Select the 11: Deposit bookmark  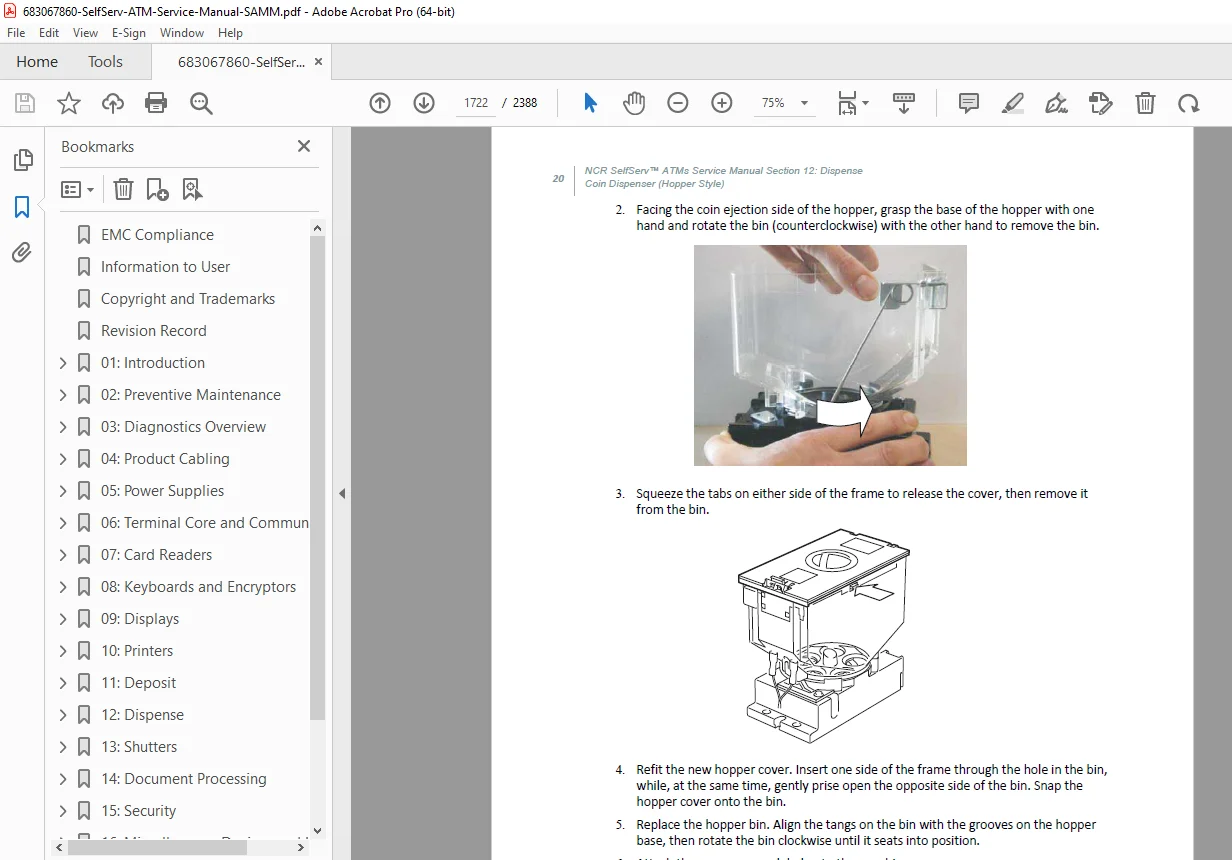(138, 683)
